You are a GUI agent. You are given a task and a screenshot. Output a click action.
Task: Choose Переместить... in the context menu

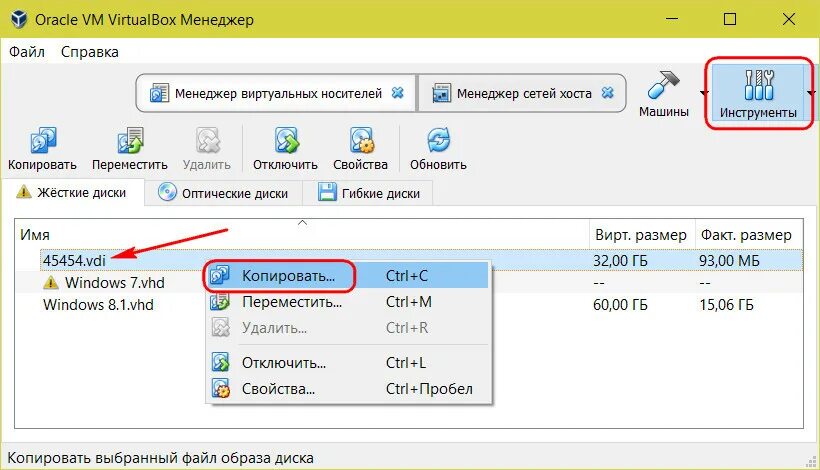coord(348,302)
